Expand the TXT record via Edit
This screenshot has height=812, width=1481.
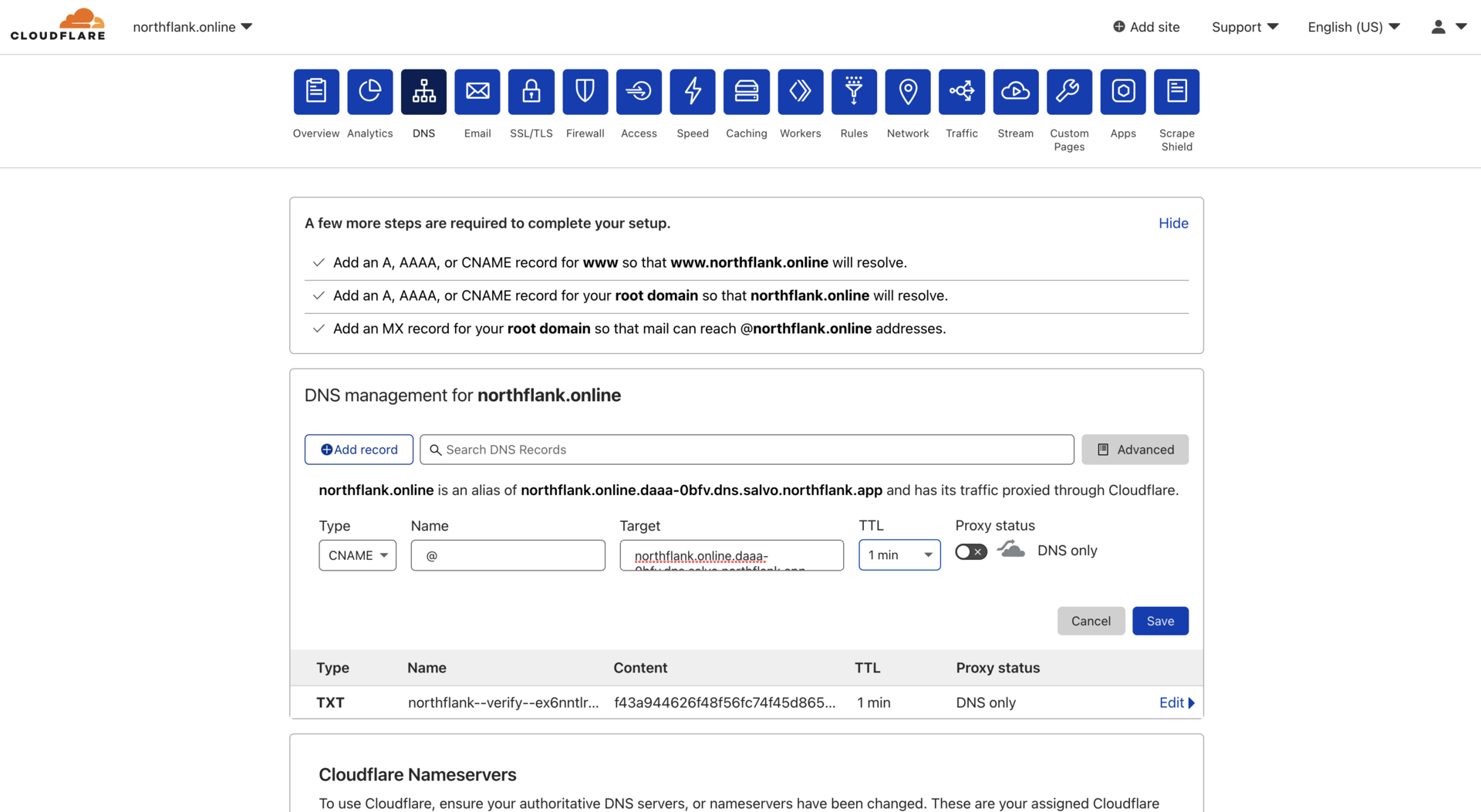tap(1176, 702)
